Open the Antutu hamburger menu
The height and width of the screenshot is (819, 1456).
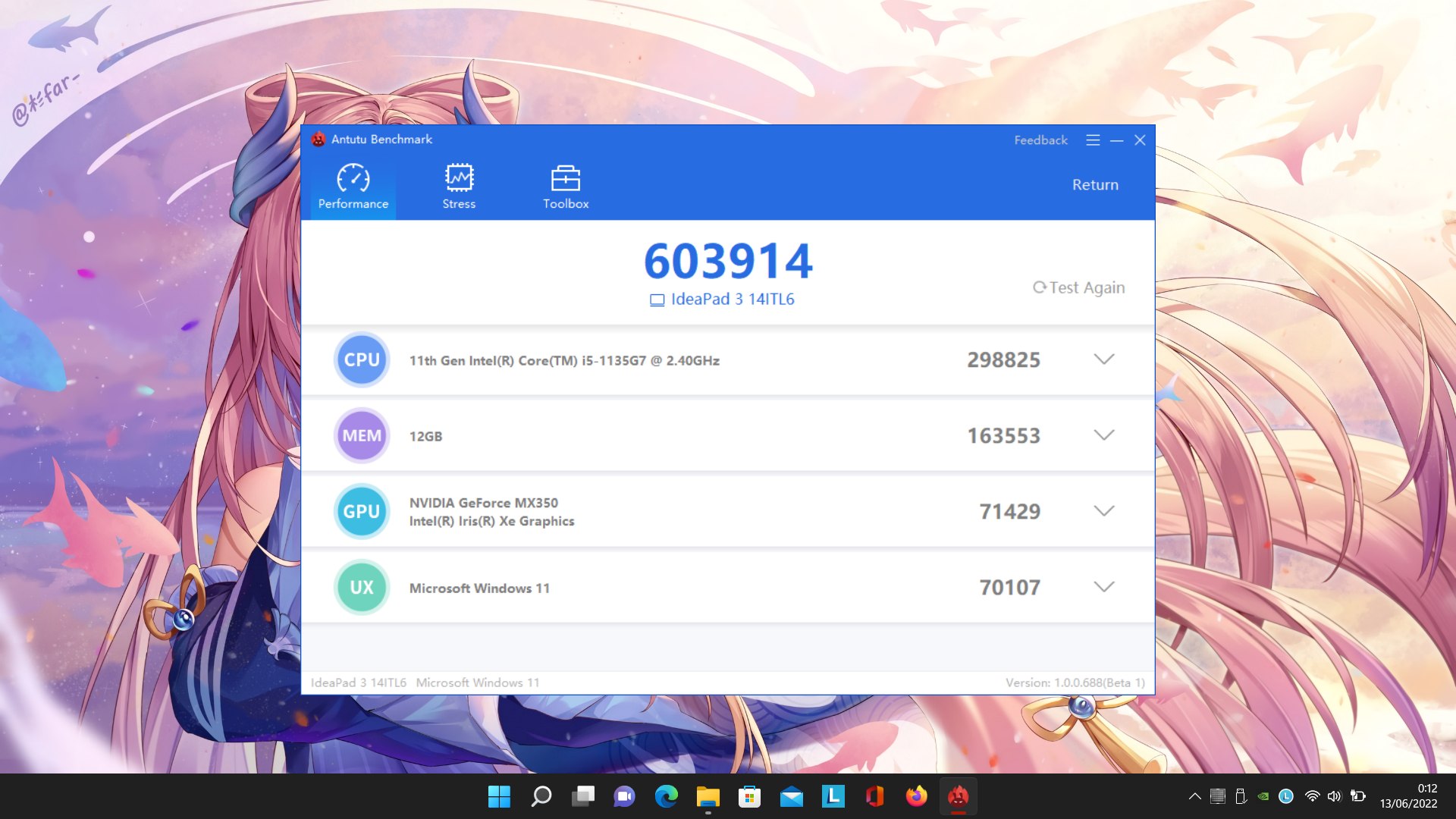point(1093,140)
